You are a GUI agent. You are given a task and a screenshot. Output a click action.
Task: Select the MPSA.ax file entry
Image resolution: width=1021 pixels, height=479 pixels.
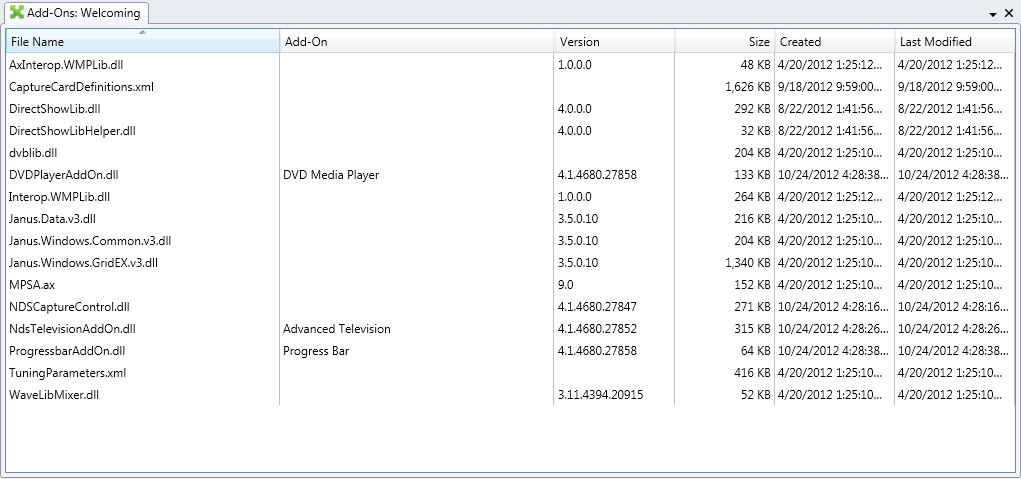point(32,285)
